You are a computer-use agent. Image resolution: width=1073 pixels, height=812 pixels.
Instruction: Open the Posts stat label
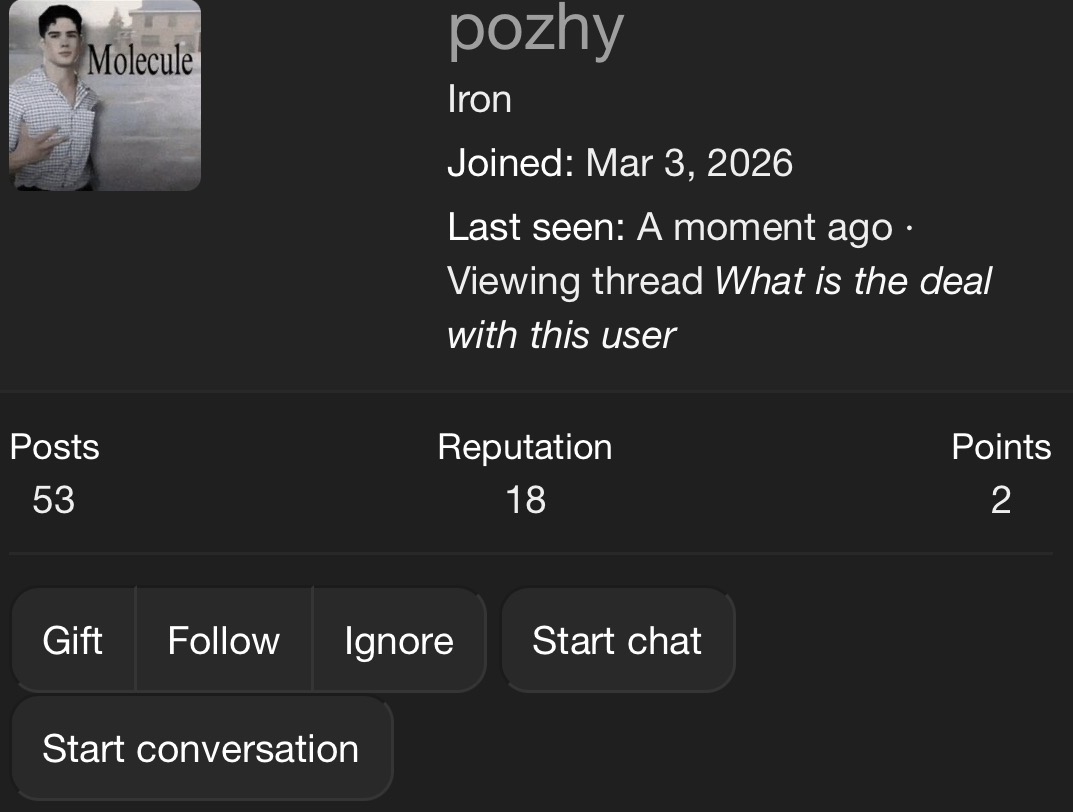pyautogui.click(x=55, y=447)
